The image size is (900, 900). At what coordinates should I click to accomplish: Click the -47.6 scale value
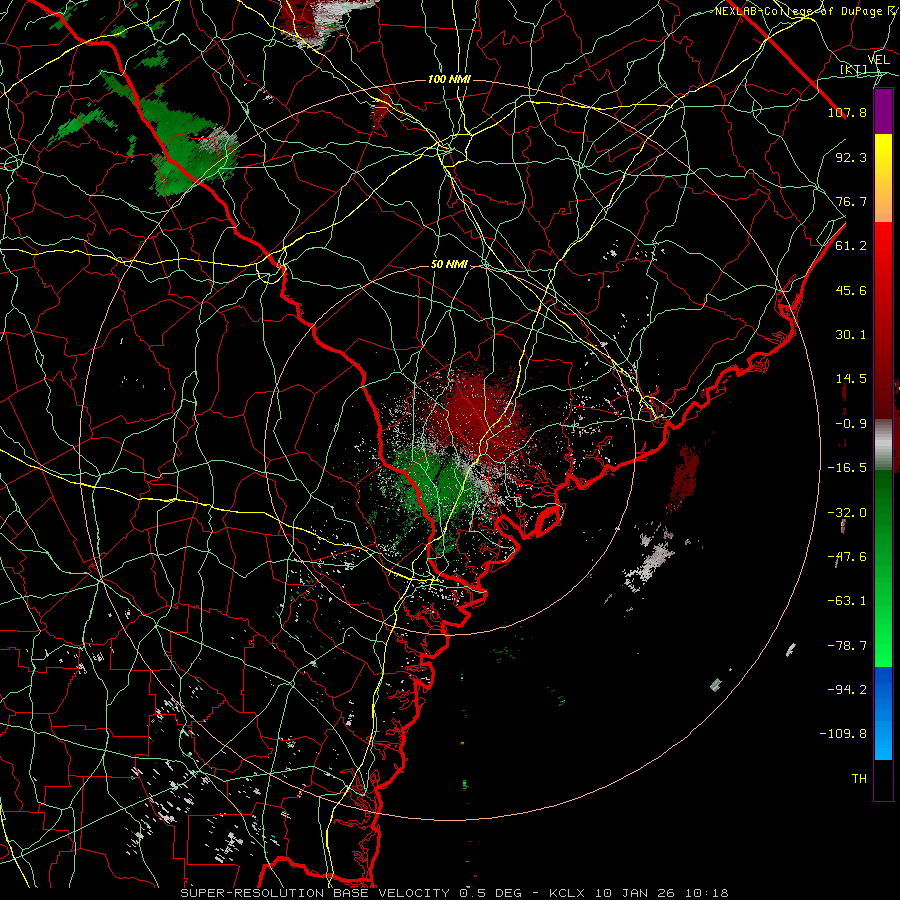tap(847, 557)
